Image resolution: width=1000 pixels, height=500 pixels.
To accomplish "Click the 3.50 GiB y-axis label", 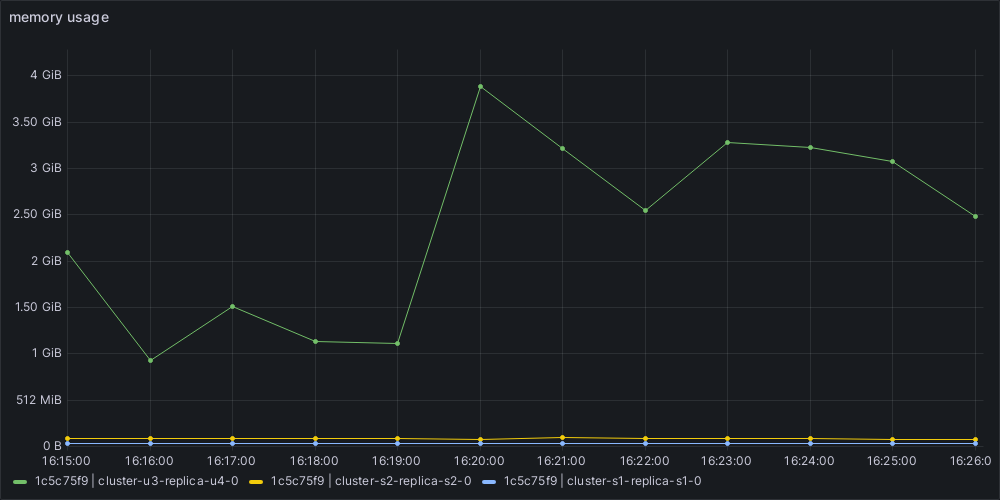I will coord(37,122).
